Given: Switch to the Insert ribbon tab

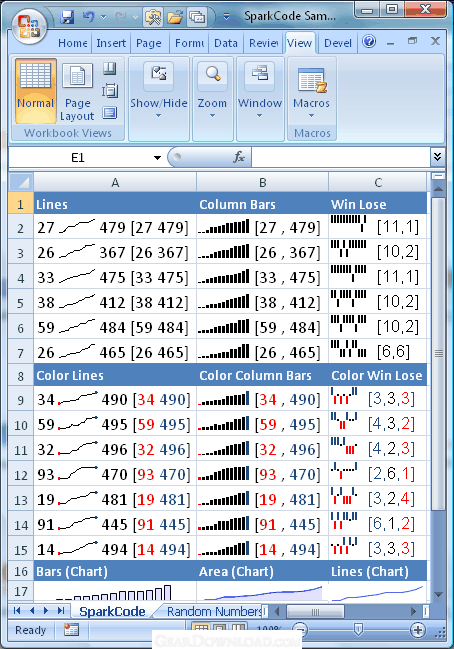Looking at the screenshot, I should tap(111, 43).
